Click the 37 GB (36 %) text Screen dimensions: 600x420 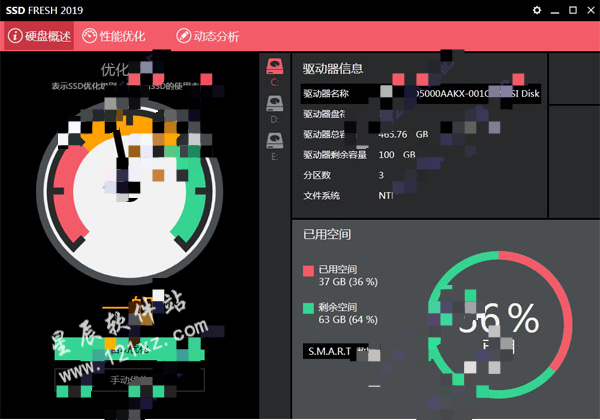point(348,282)
